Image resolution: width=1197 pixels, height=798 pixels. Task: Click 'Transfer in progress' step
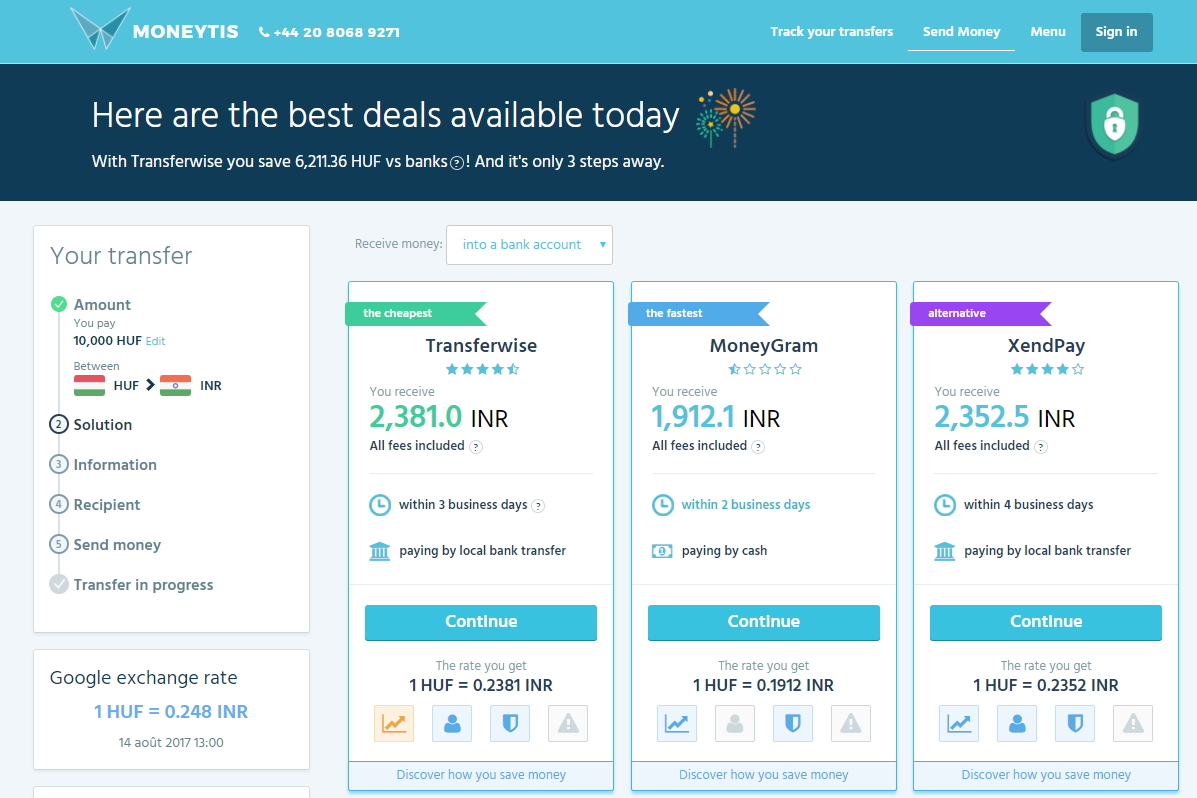(143, 585)
